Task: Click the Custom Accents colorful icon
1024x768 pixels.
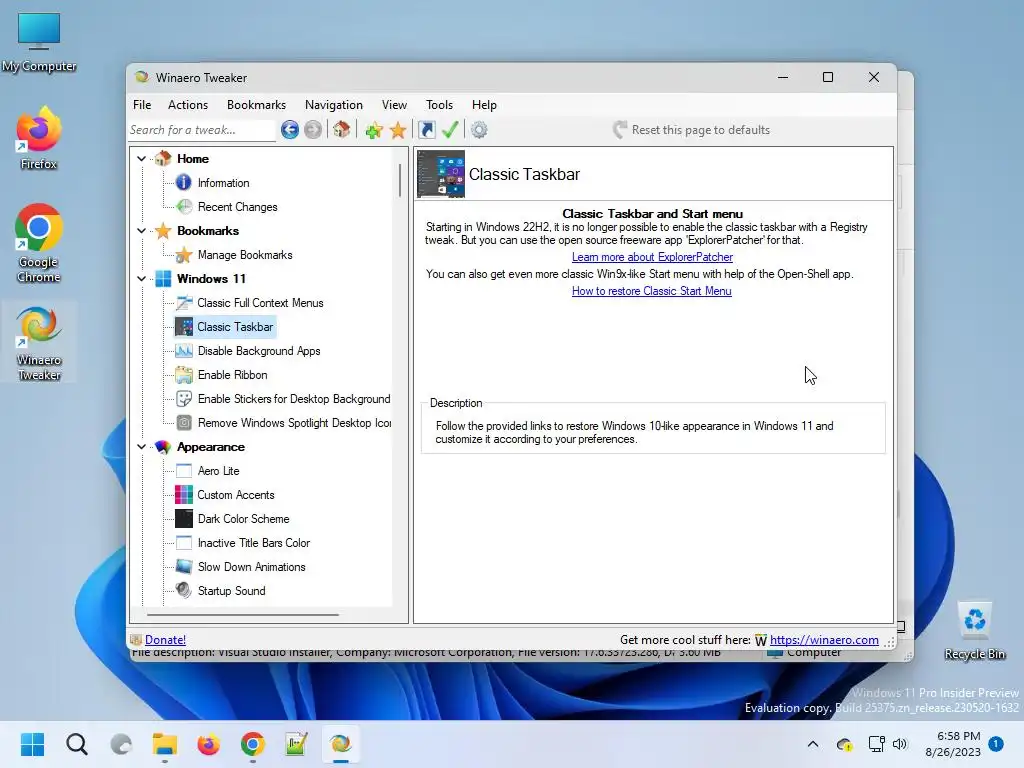Action: tap(184, 494)
